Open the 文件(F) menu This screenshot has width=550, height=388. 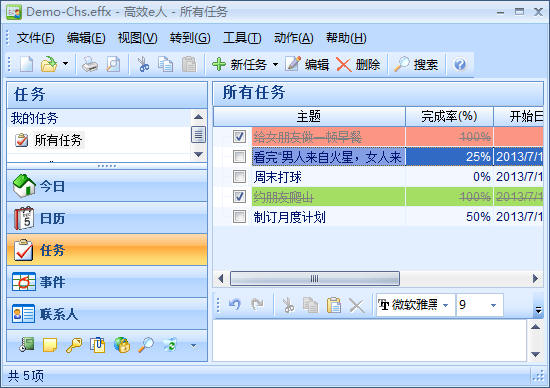[36, 38]
